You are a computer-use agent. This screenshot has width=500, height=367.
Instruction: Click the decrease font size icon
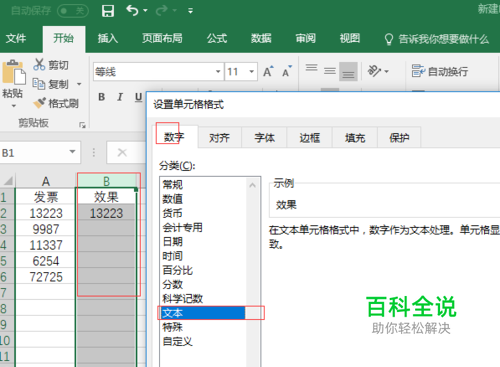(287, 71)
